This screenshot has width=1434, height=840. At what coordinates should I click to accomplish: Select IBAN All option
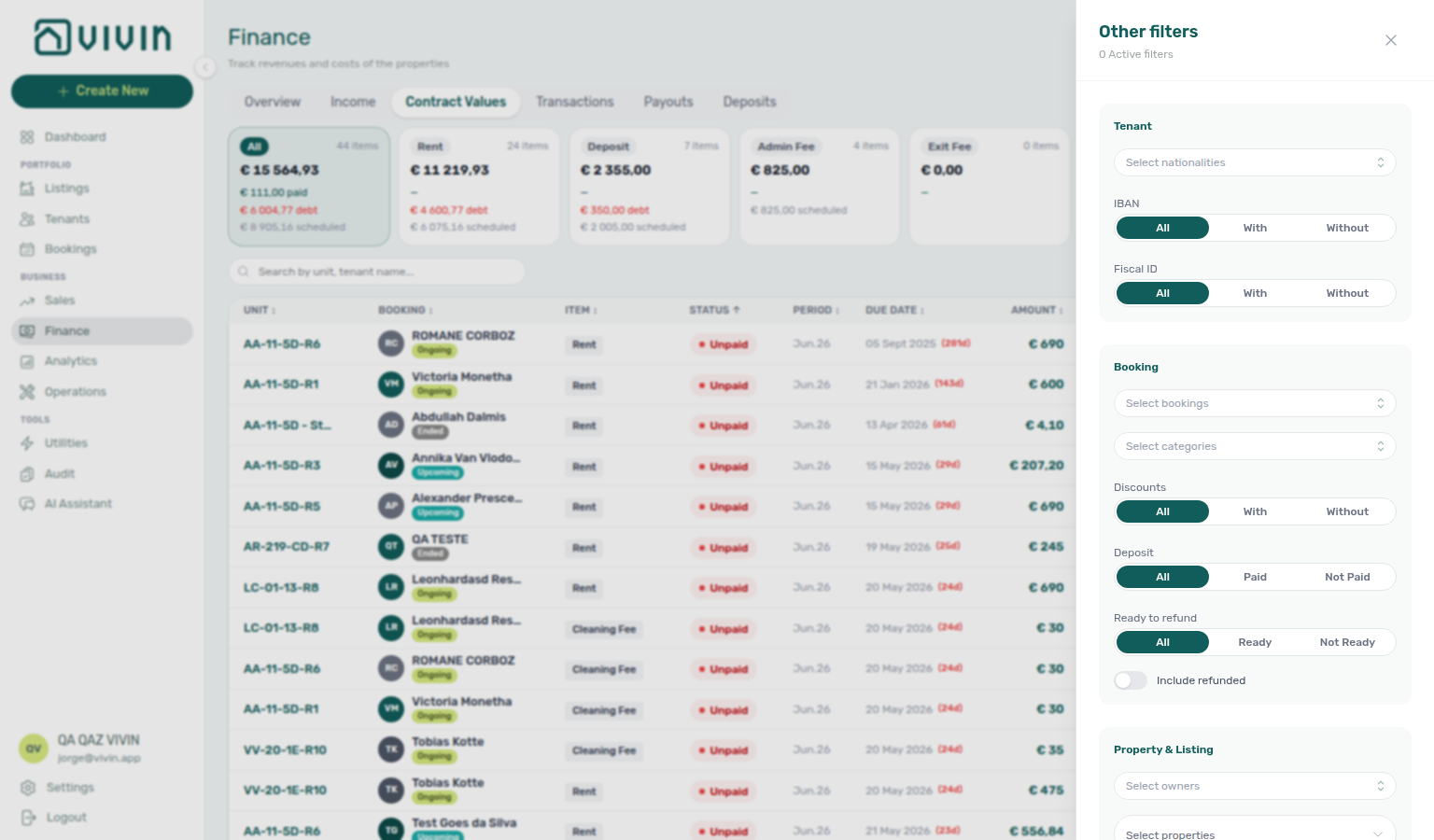(x=1162, y=228)
